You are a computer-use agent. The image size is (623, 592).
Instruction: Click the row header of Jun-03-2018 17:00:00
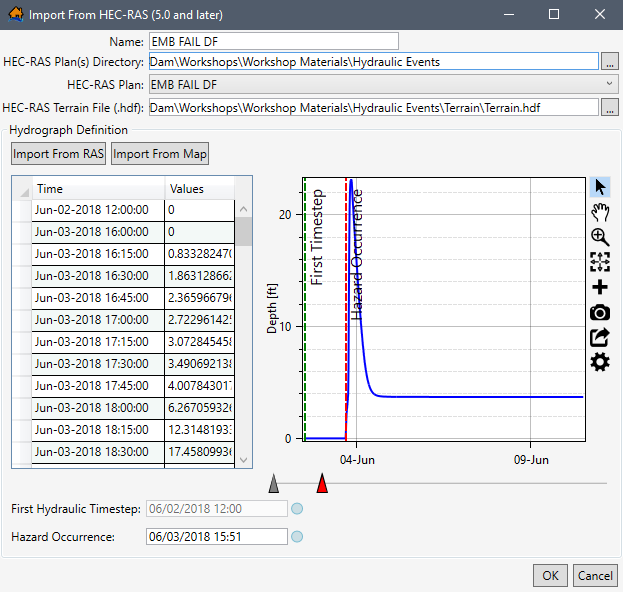pos(22,320)
